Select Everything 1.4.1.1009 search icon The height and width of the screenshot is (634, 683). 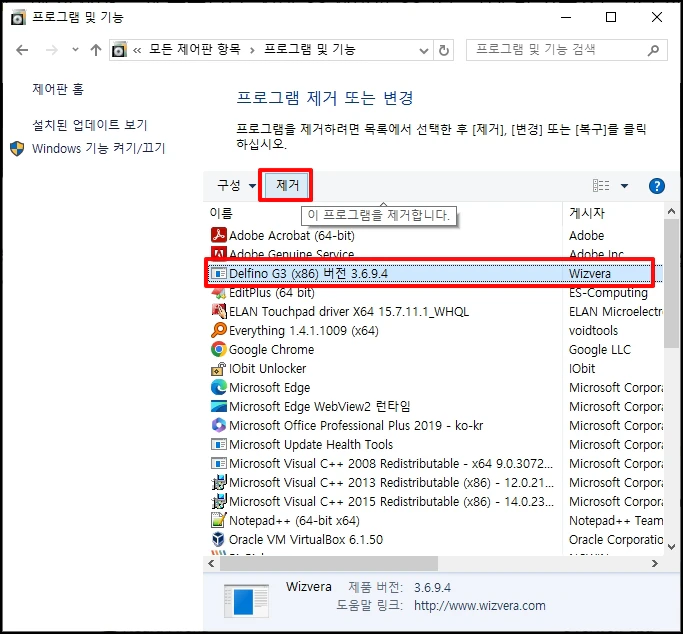point(219,330)
